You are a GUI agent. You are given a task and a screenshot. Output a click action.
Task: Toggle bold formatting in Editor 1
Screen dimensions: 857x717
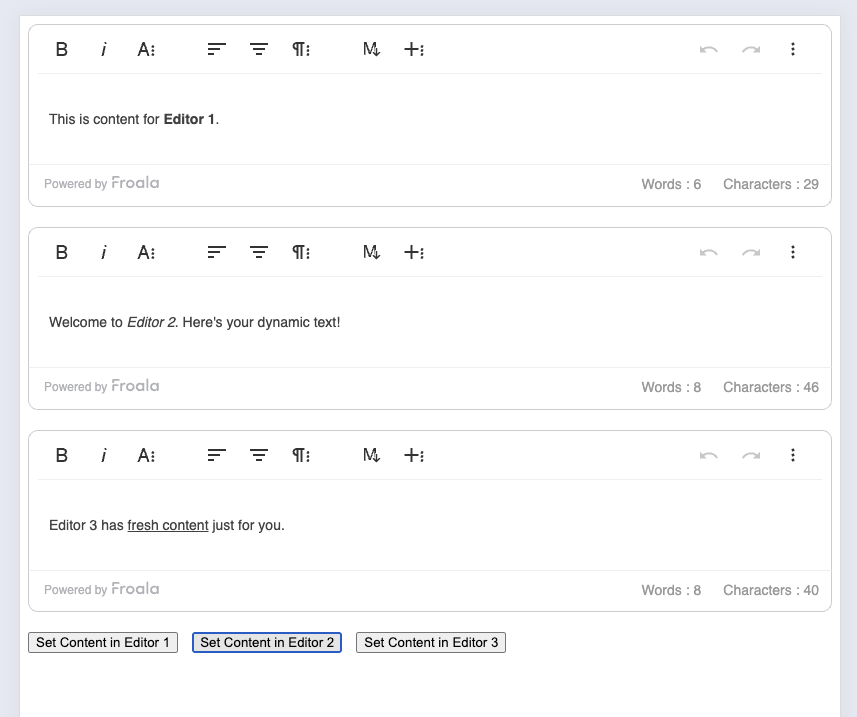[x=61, y=49]
